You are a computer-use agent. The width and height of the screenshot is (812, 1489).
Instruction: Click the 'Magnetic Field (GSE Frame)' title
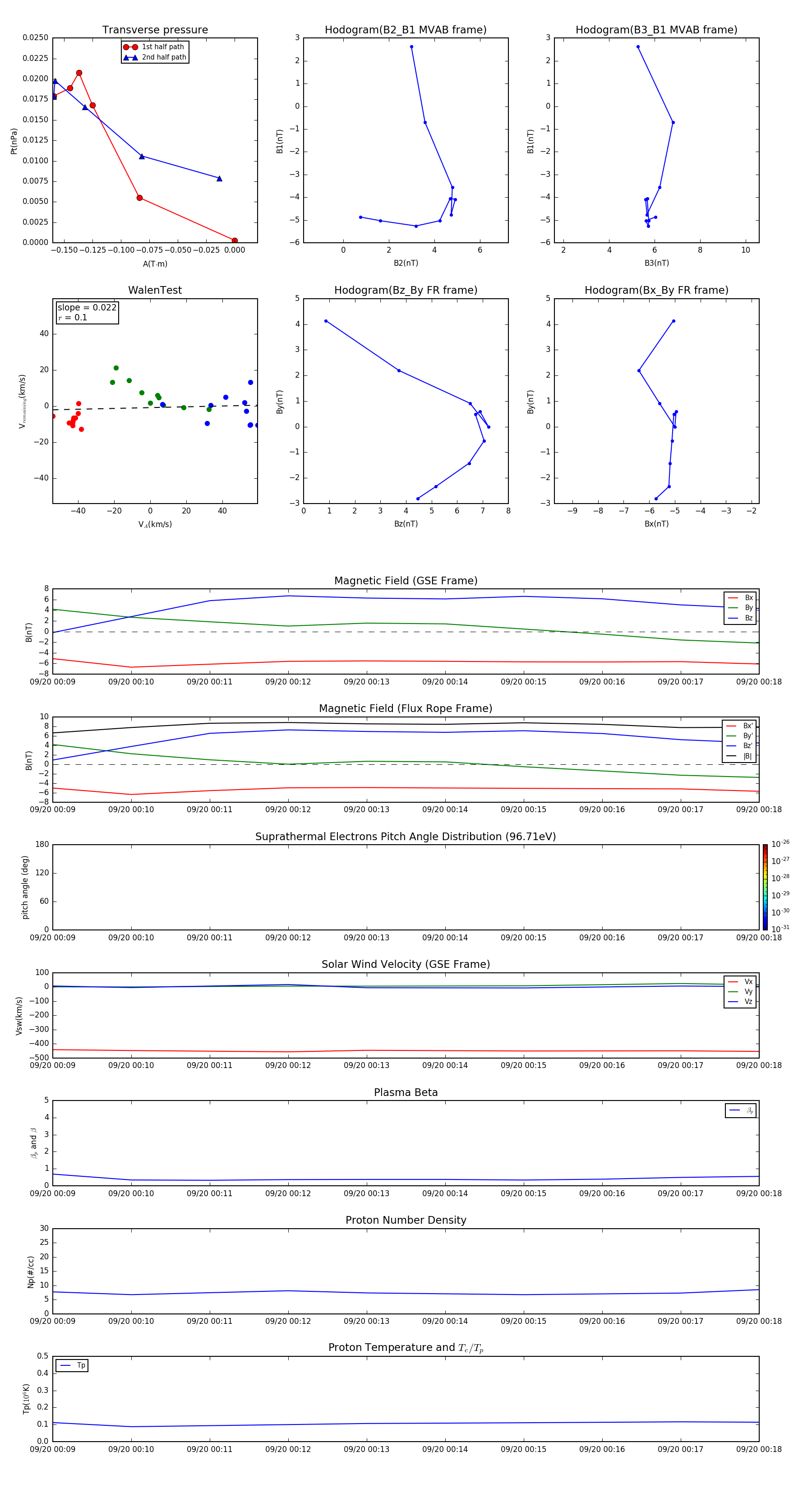pos(406,581)
